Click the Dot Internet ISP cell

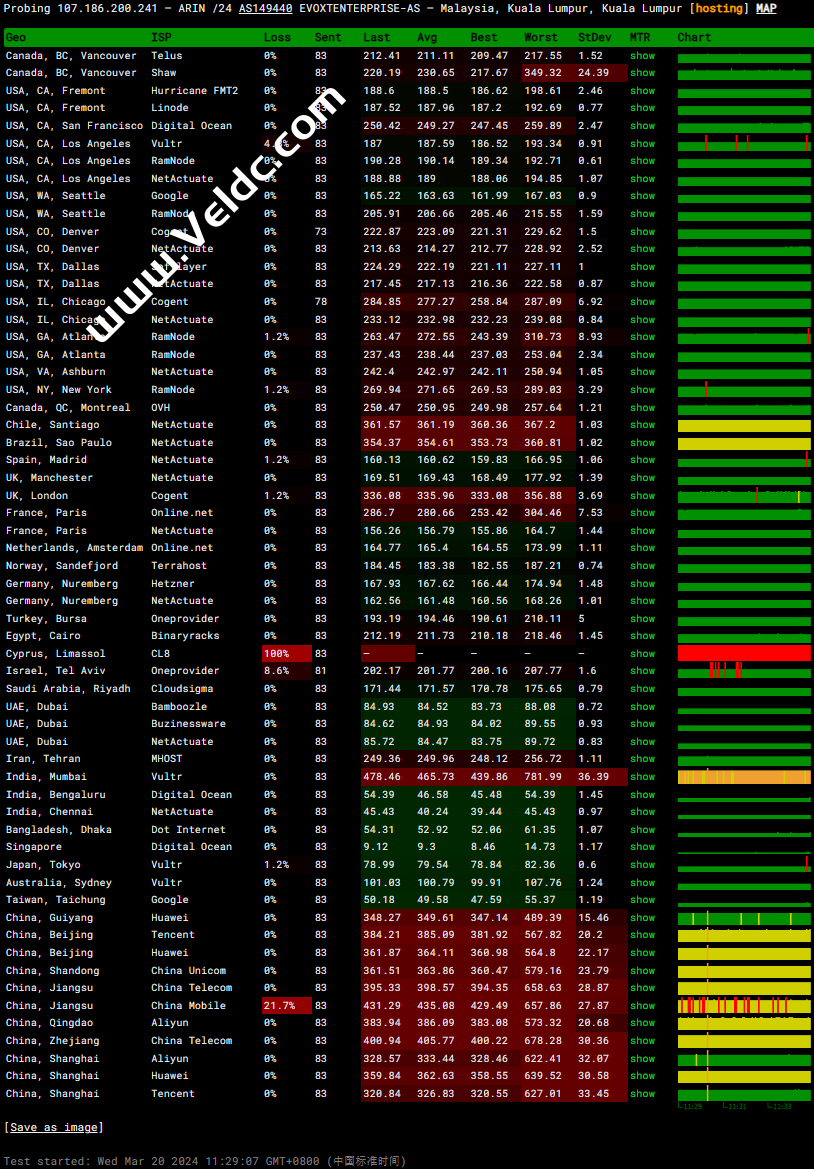pos(188,829)
